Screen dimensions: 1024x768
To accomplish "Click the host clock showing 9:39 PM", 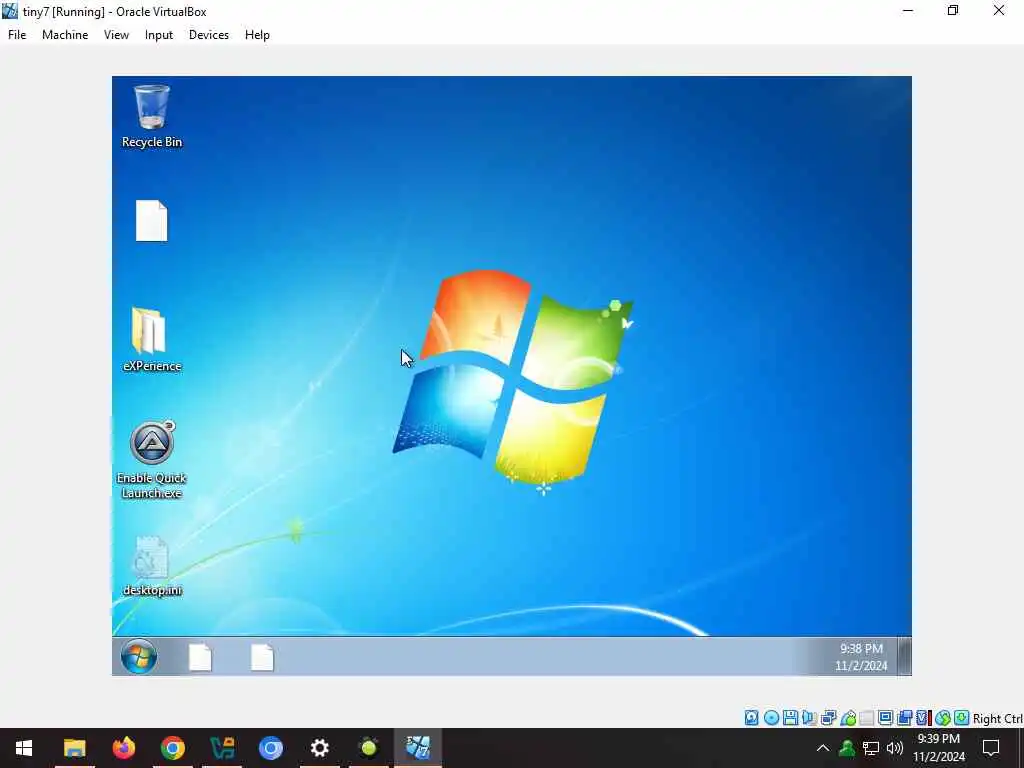I will pos(938,748).
